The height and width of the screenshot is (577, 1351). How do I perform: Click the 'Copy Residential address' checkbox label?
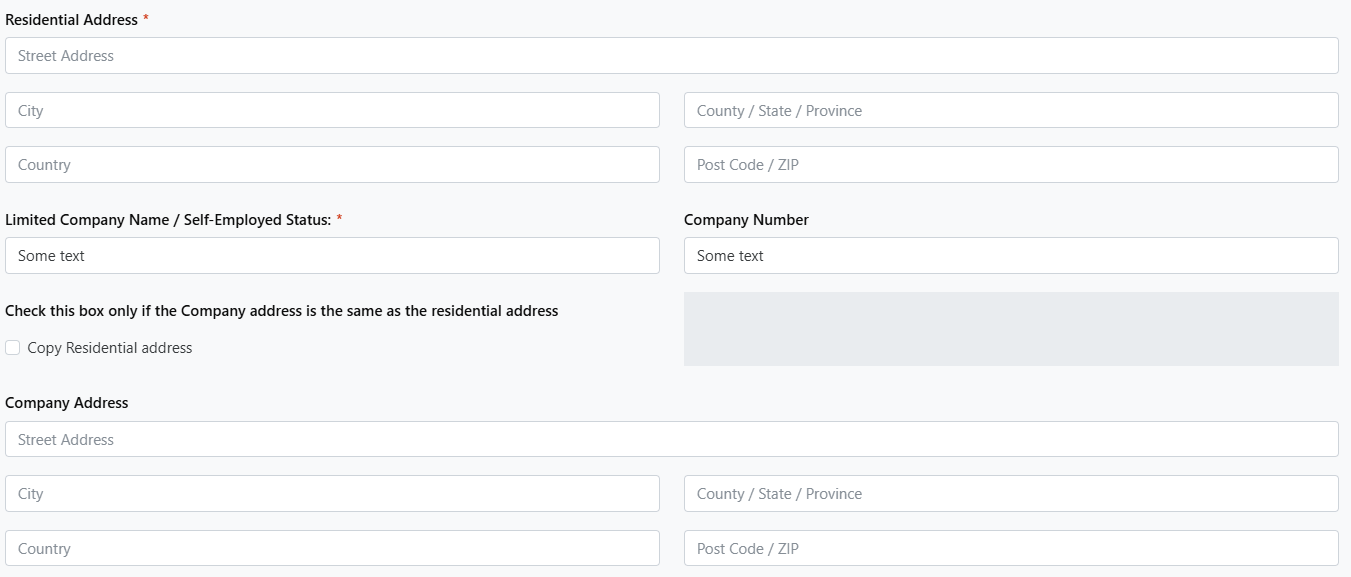(110, 348)
